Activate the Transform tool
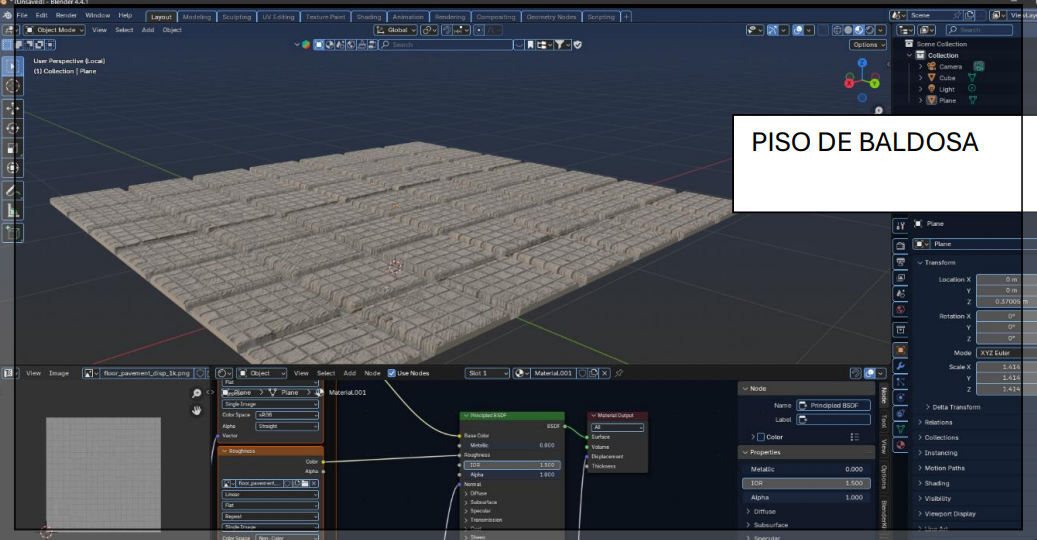The height and width of the screenshot is (540, 1037). tap(13, 169)
